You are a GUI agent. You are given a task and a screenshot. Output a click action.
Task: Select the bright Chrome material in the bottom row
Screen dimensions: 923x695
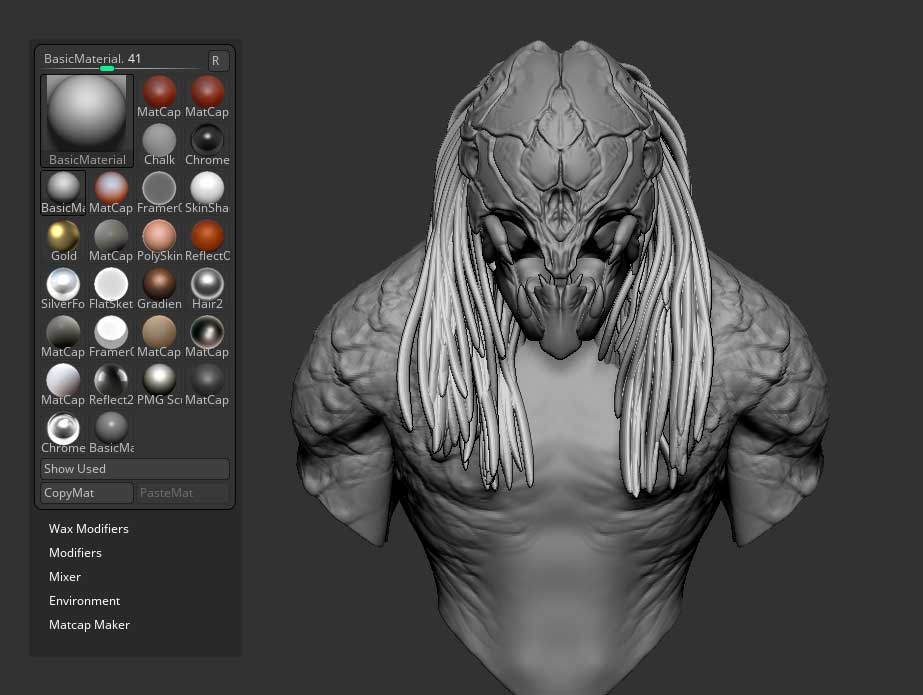63,433
